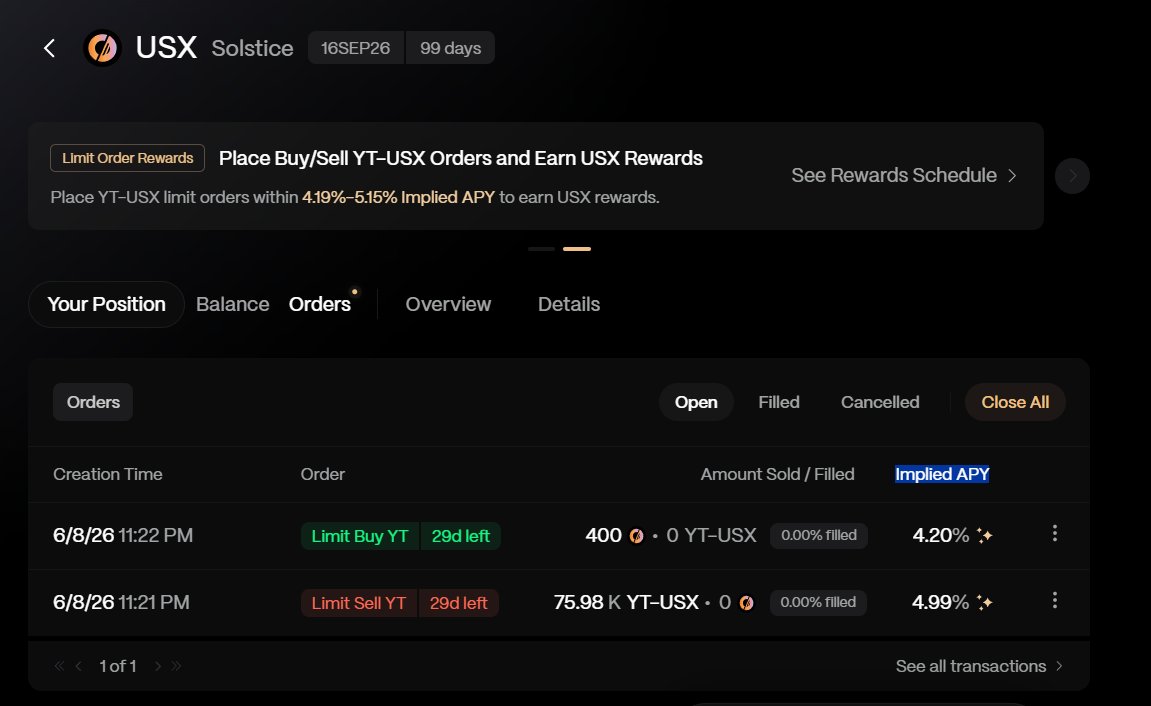
Task: Click USX coin icon in buy row
Action: [636, 536]
